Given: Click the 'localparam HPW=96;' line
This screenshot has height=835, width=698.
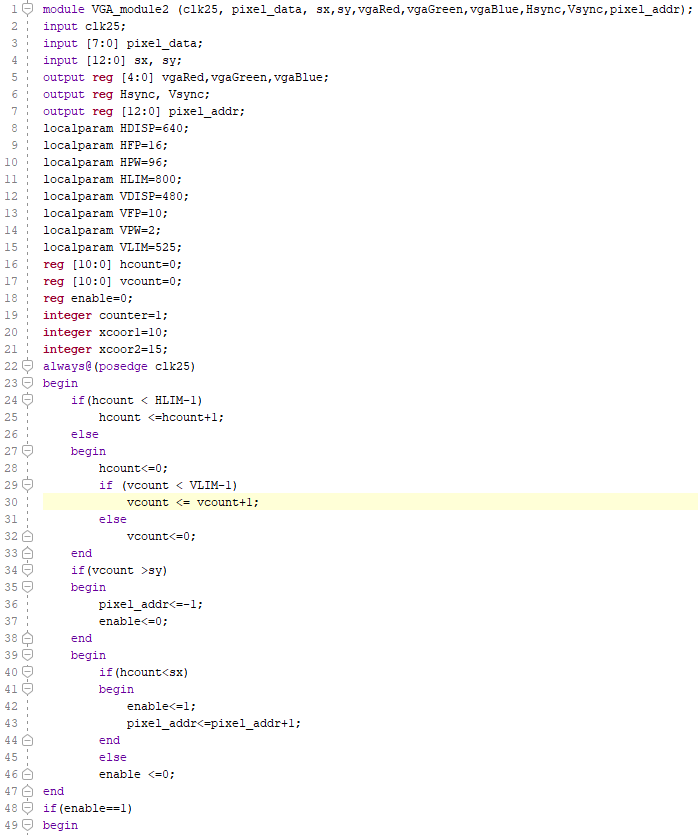Looking at the screenshot, I should click(105, 162).
